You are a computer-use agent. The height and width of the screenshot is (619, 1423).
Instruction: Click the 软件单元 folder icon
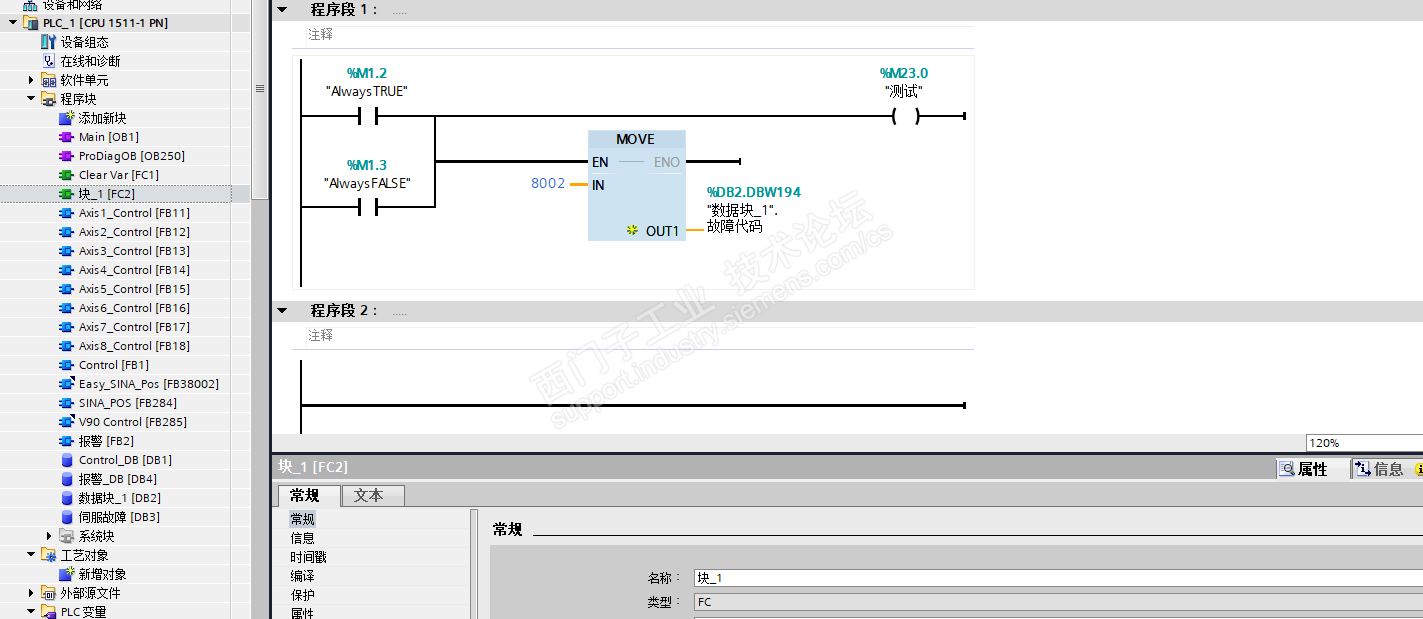(x=49, y=80)
